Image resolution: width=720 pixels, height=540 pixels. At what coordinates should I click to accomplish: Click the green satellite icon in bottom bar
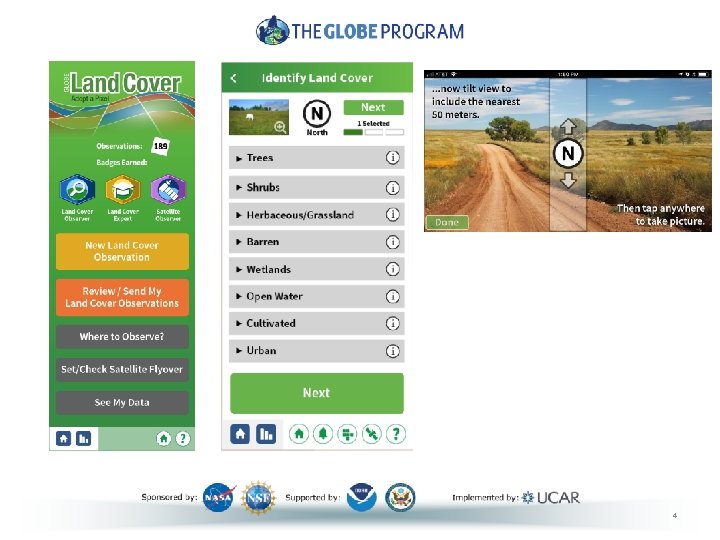click(x=371, y=434)
